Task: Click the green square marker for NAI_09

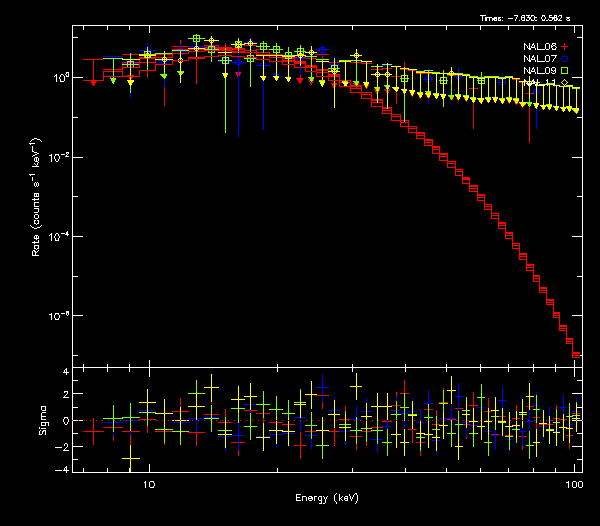Action: (x=565, y=70)
